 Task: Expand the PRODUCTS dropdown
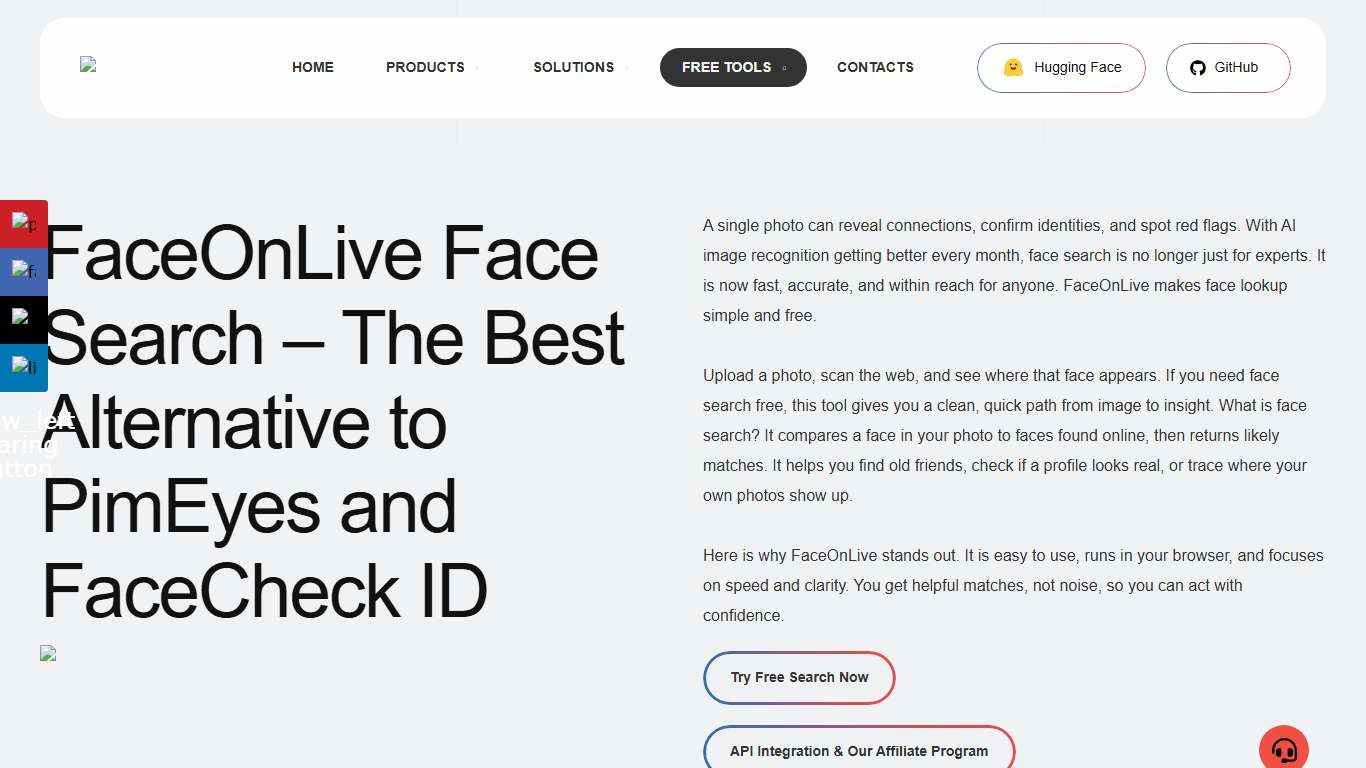pos(477,68)
